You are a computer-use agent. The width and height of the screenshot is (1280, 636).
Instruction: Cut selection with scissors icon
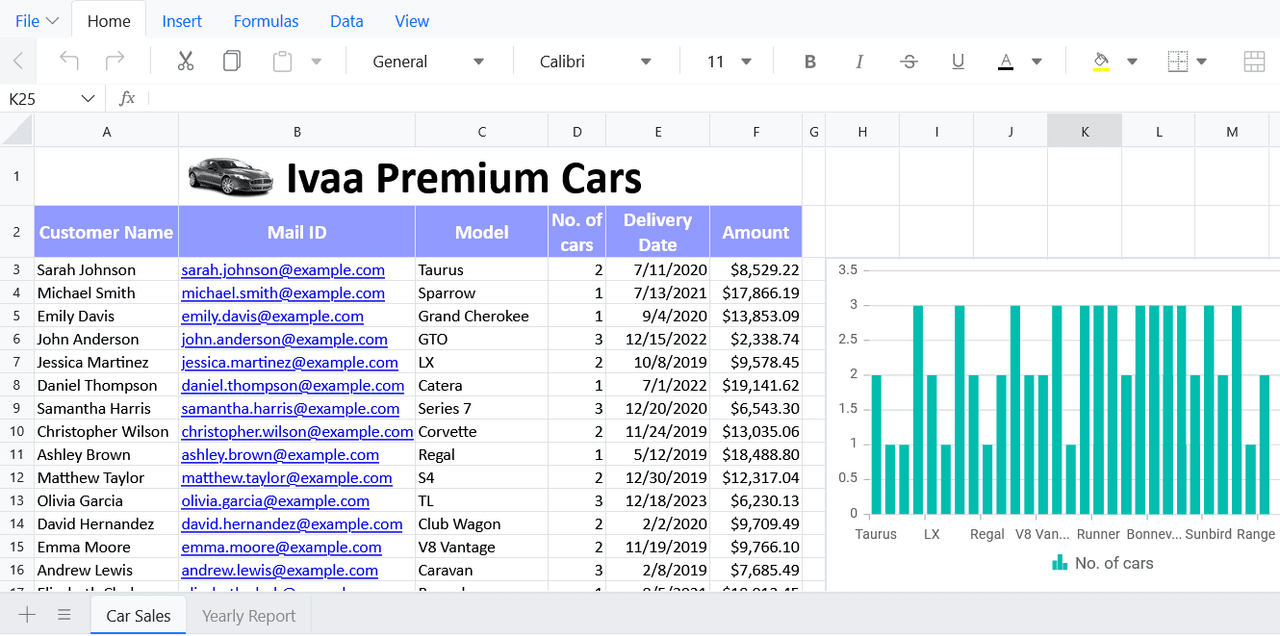pyautogui.click(x=185, y=61)
